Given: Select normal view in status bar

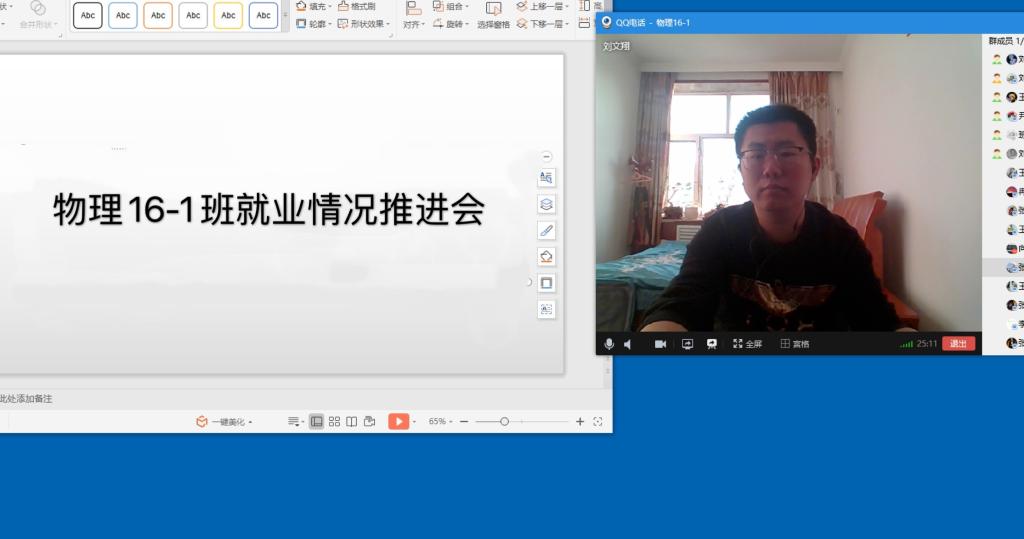Looking at the screenshot, I should [x=316, y=422].
